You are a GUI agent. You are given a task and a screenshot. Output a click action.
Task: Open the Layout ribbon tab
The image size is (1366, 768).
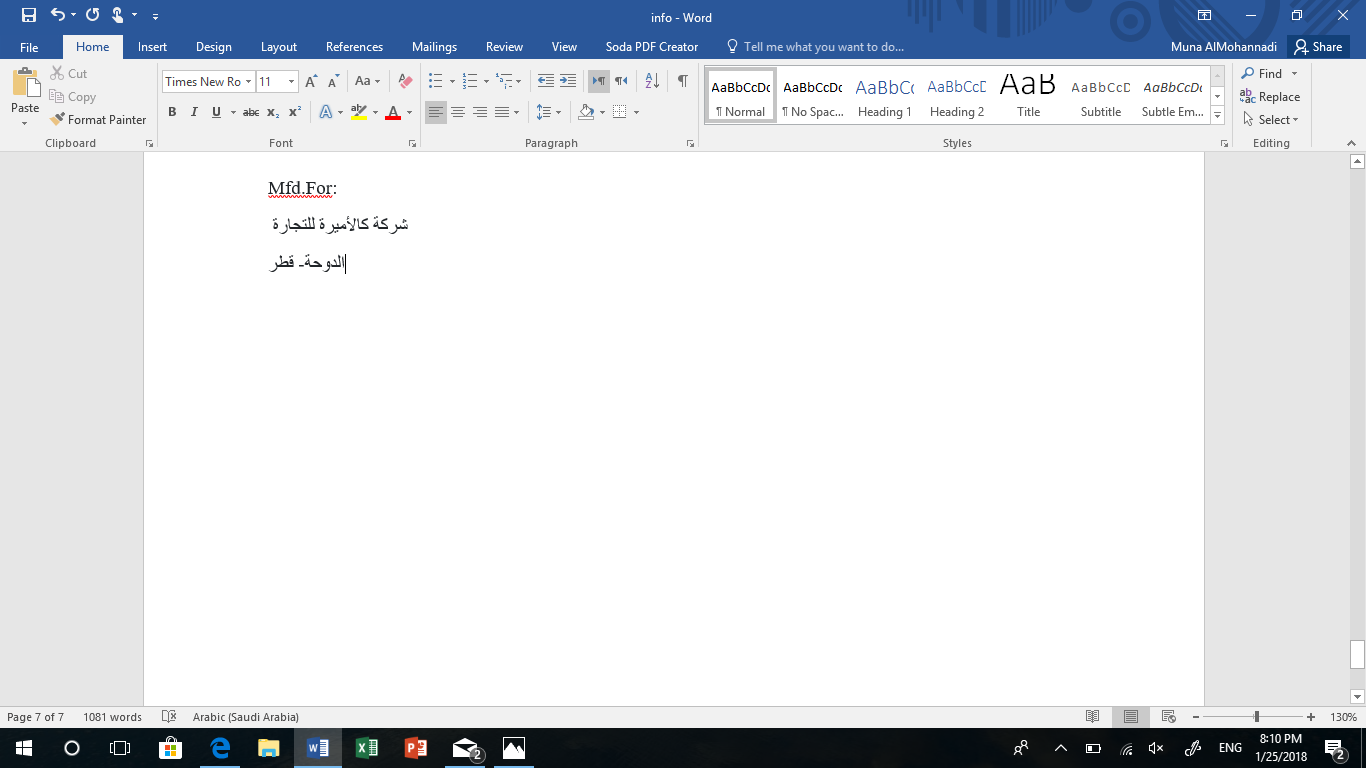(x=279, y=47)
